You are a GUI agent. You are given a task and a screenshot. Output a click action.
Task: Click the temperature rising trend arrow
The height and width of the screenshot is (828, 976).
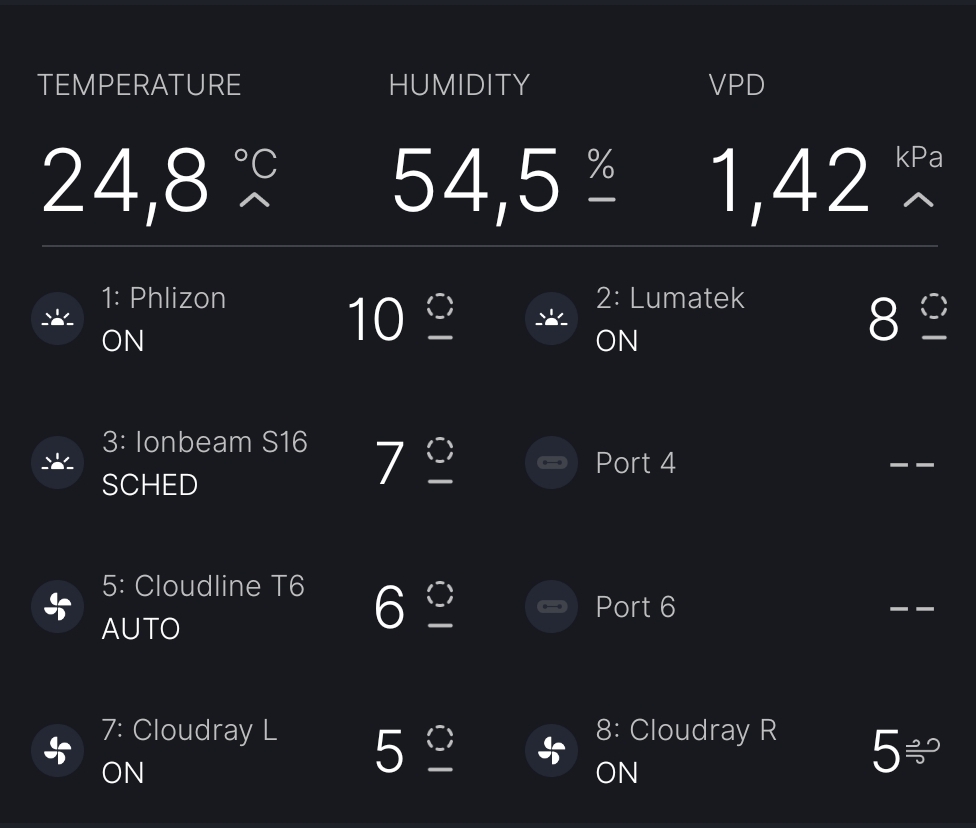(255, 200)
